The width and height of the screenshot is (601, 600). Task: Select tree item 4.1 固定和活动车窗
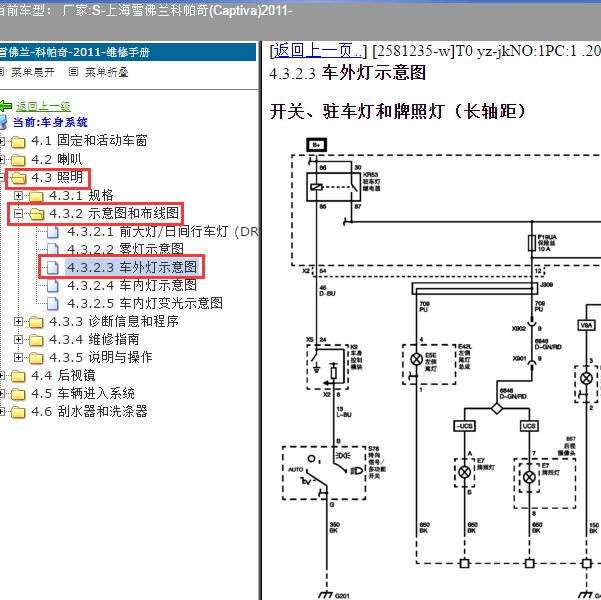pyautogui.click(x=89, y=140)
